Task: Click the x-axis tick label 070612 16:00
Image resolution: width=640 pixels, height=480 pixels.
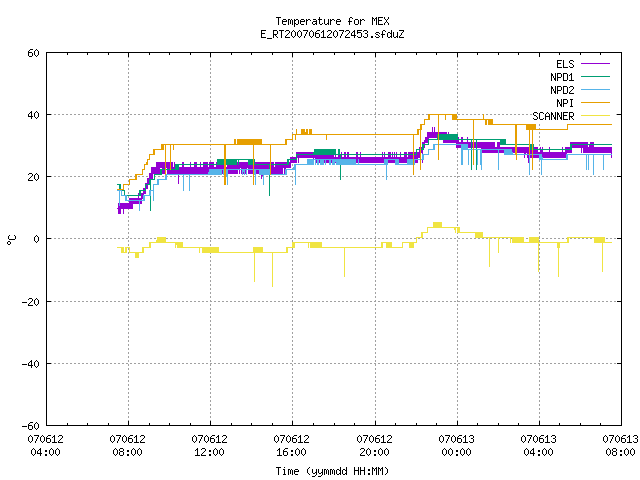Action: coord(291,446)
